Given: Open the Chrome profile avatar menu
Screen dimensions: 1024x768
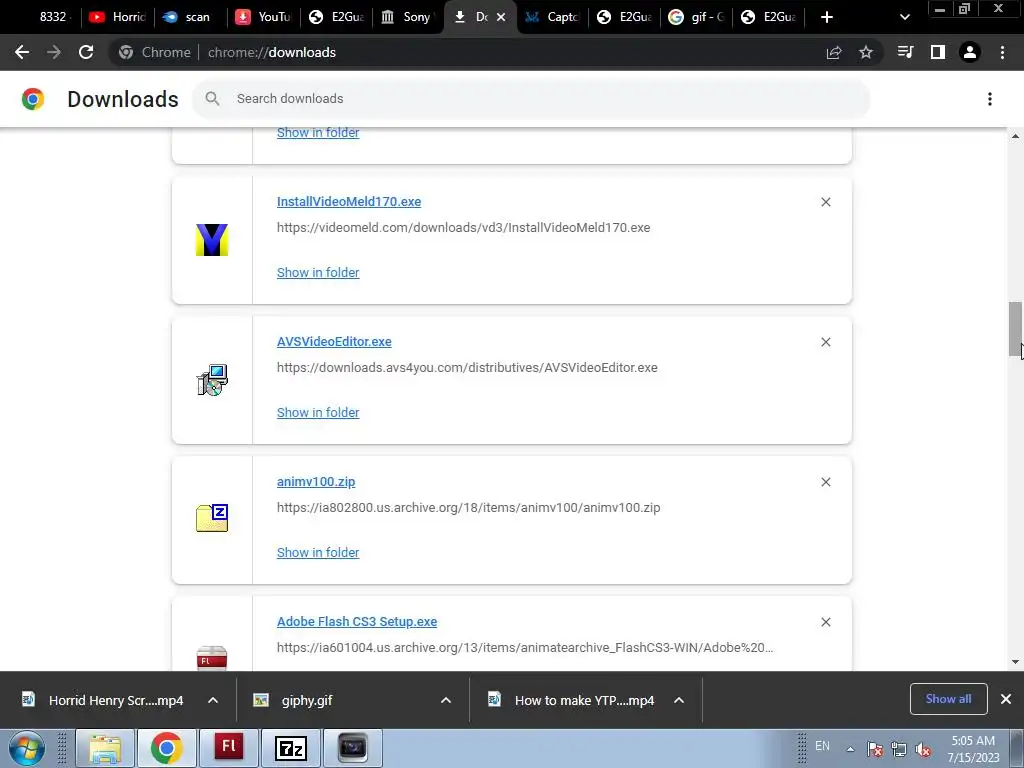Looking at the screenshot, I should click(x=970, y=52).
